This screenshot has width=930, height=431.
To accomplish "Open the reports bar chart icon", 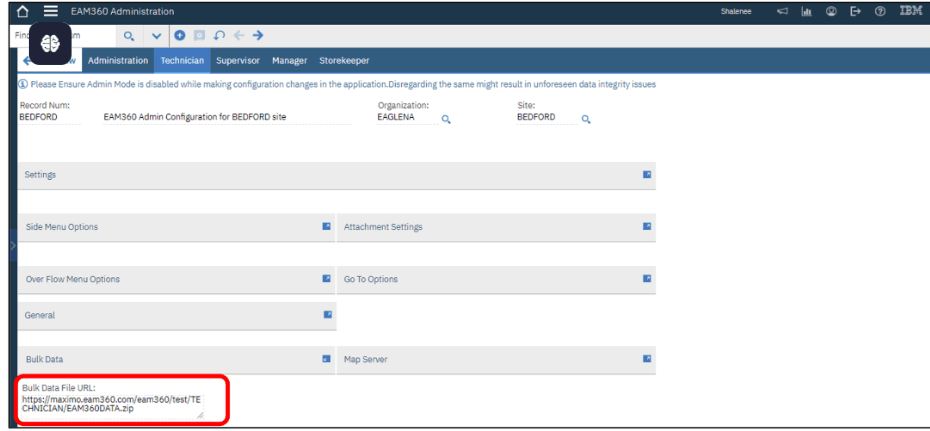I will tap(806, 11).
